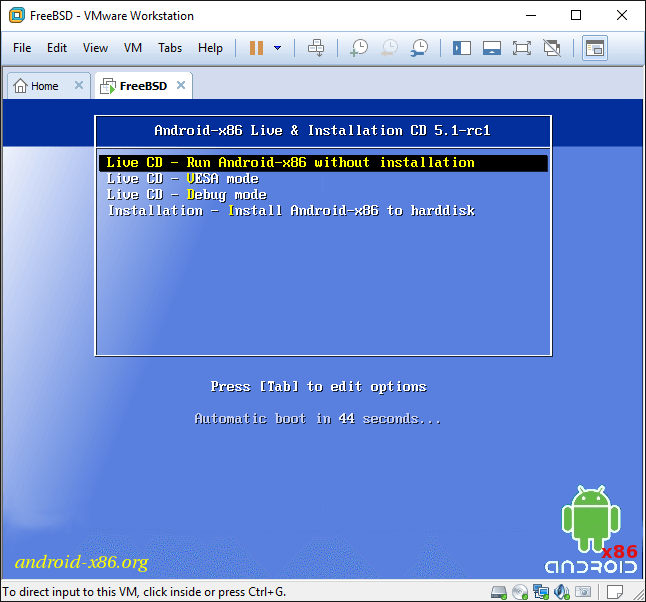Open the Help menu
The image size is (646, 602).
tap(210, 48)
